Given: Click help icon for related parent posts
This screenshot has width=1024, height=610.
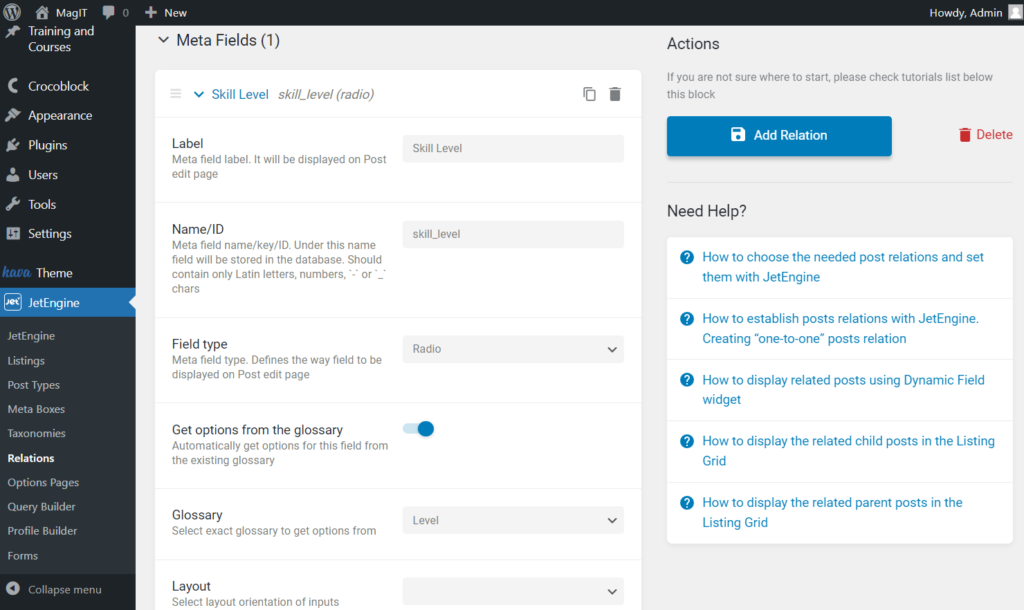Looking at the screenshot, I should click(686, 503).
